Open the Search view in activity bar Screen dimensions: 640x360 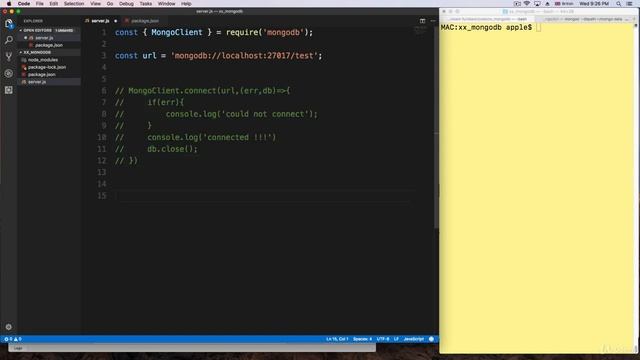9,40
